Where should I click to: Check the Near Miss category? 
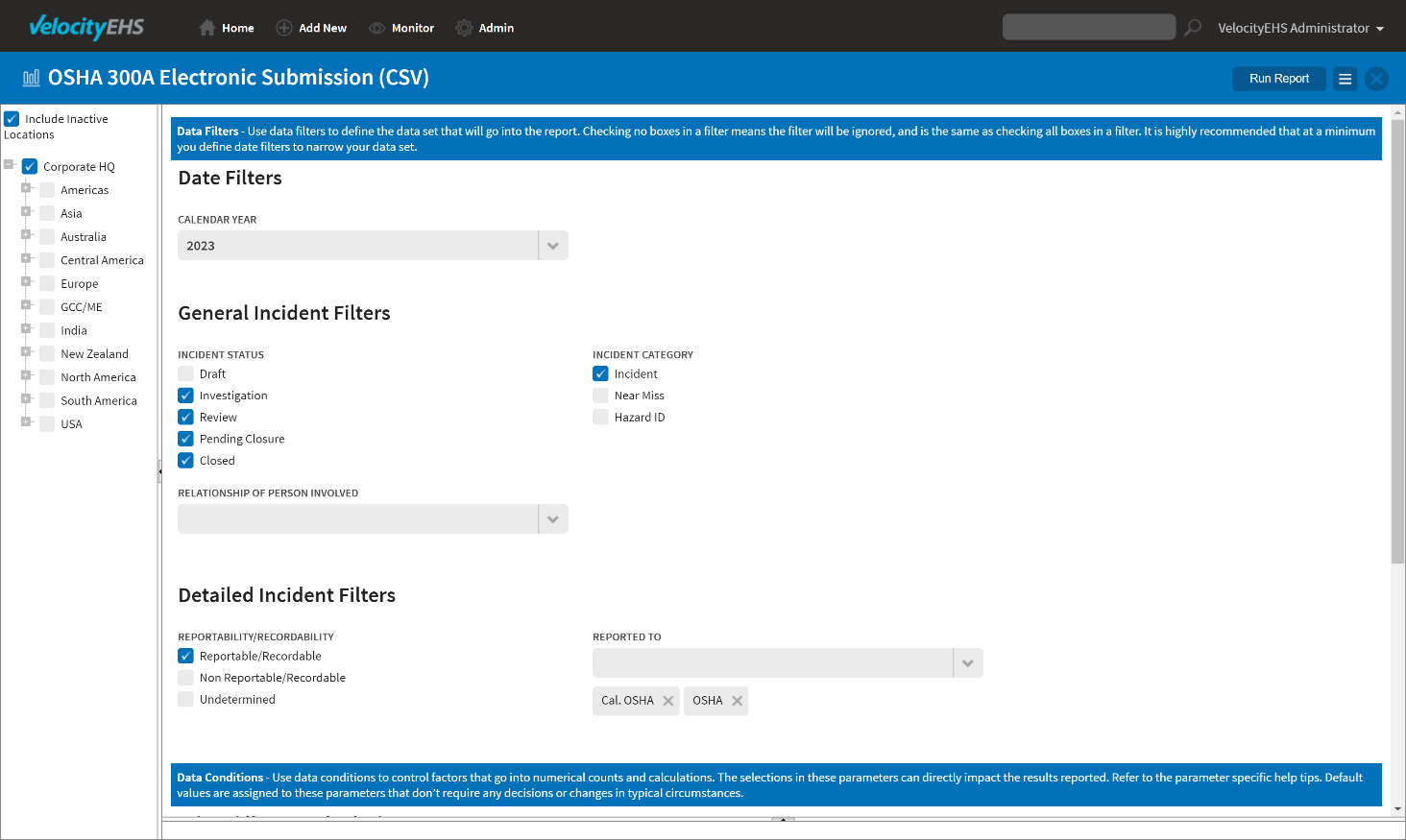(x=601, y=396)
